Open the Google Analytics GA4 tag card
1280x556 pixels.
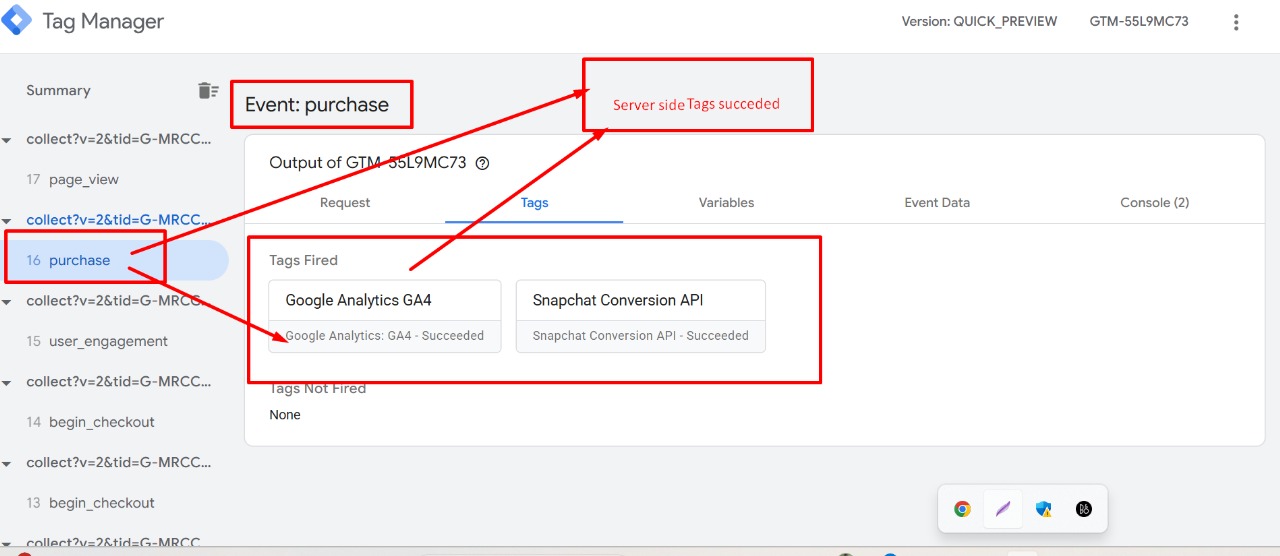385,316
